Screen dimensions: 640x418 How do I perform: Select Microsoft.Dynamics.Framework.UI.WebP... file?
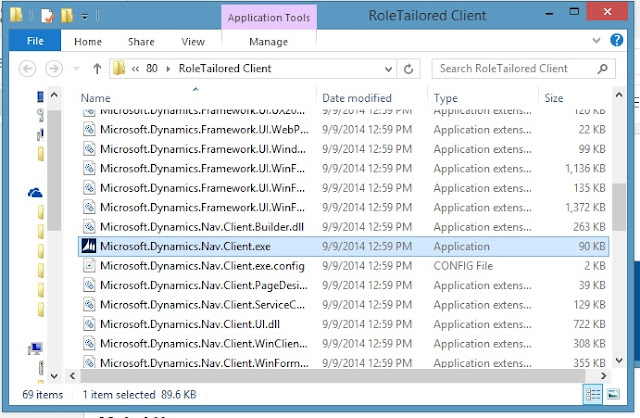click(x=343, y=130)
